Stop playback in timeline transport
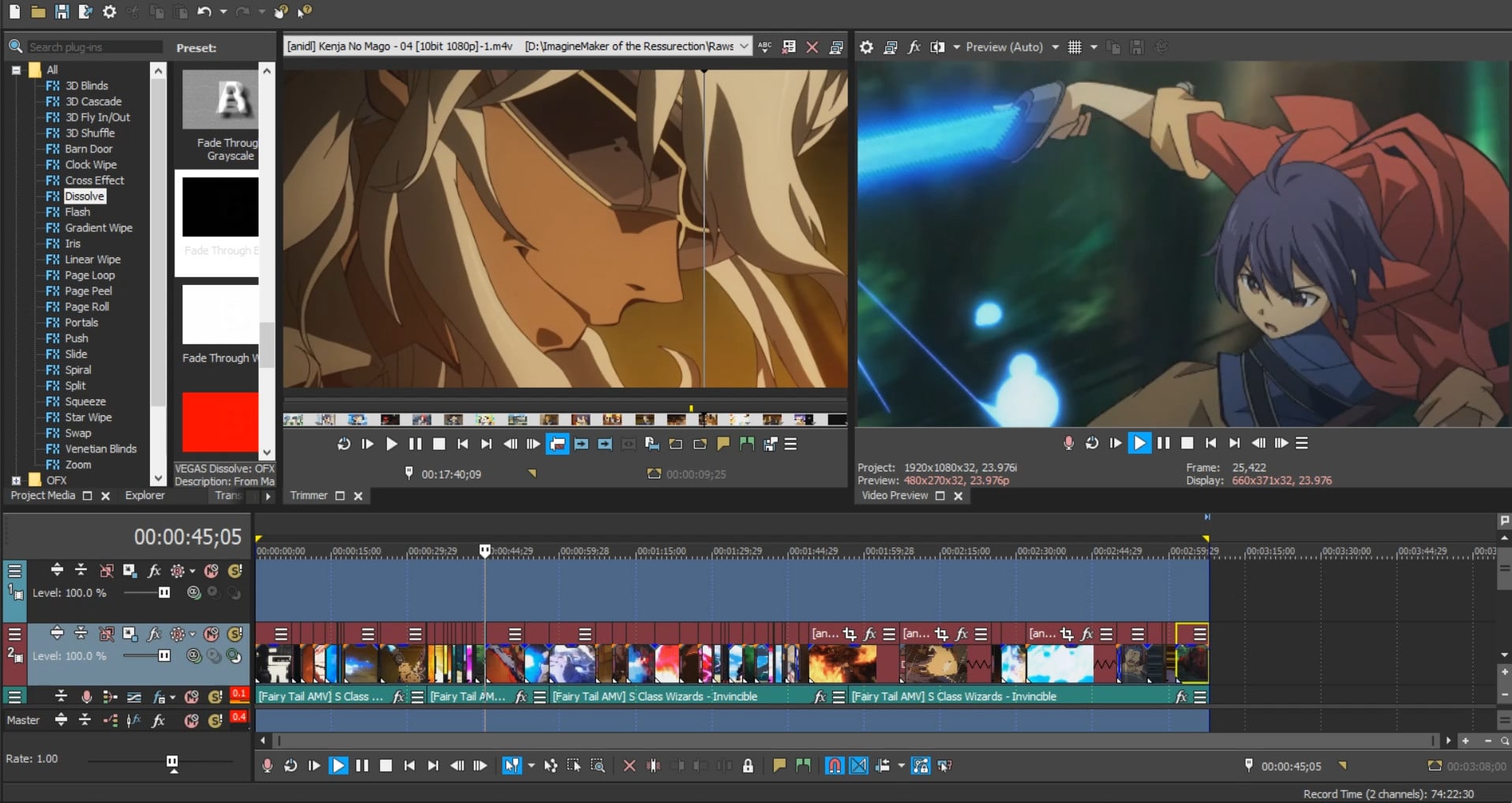This screenshot has height=803, width=1512. [385, 765]
